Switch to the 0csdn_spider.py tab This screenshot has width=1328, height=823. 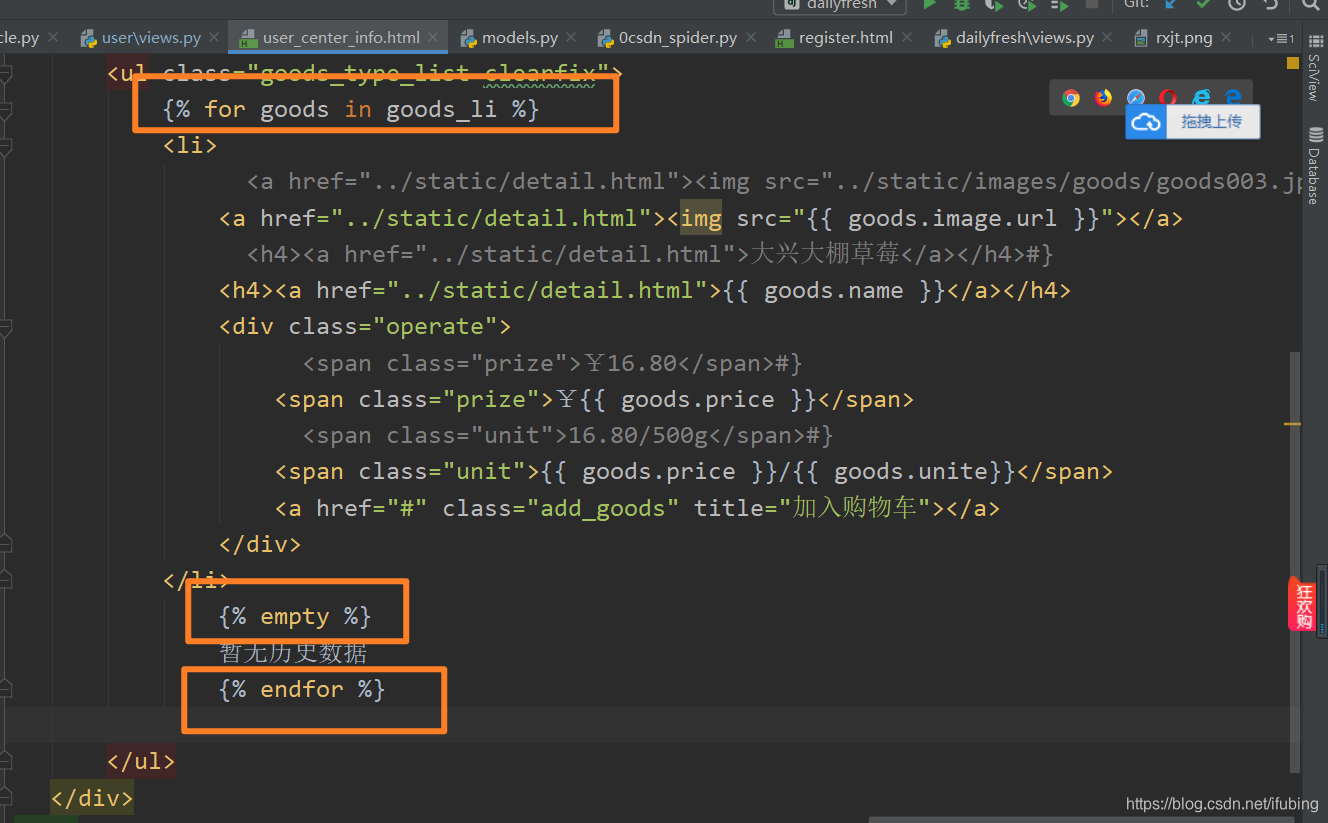(x=677, y=38)
